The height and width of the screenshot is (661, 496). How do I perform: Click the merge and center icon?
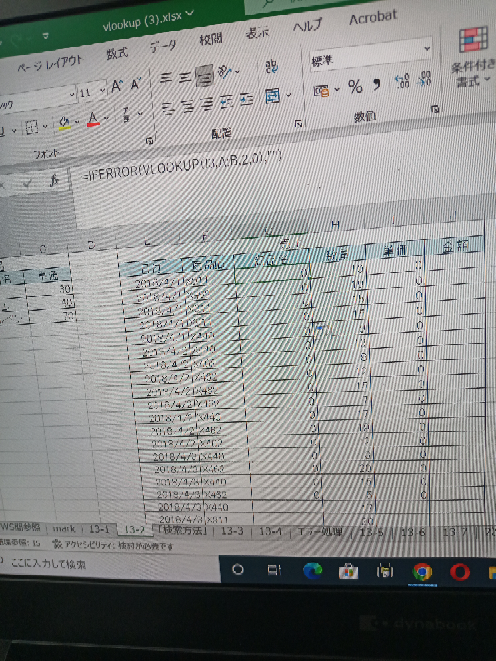coord(272,97)
